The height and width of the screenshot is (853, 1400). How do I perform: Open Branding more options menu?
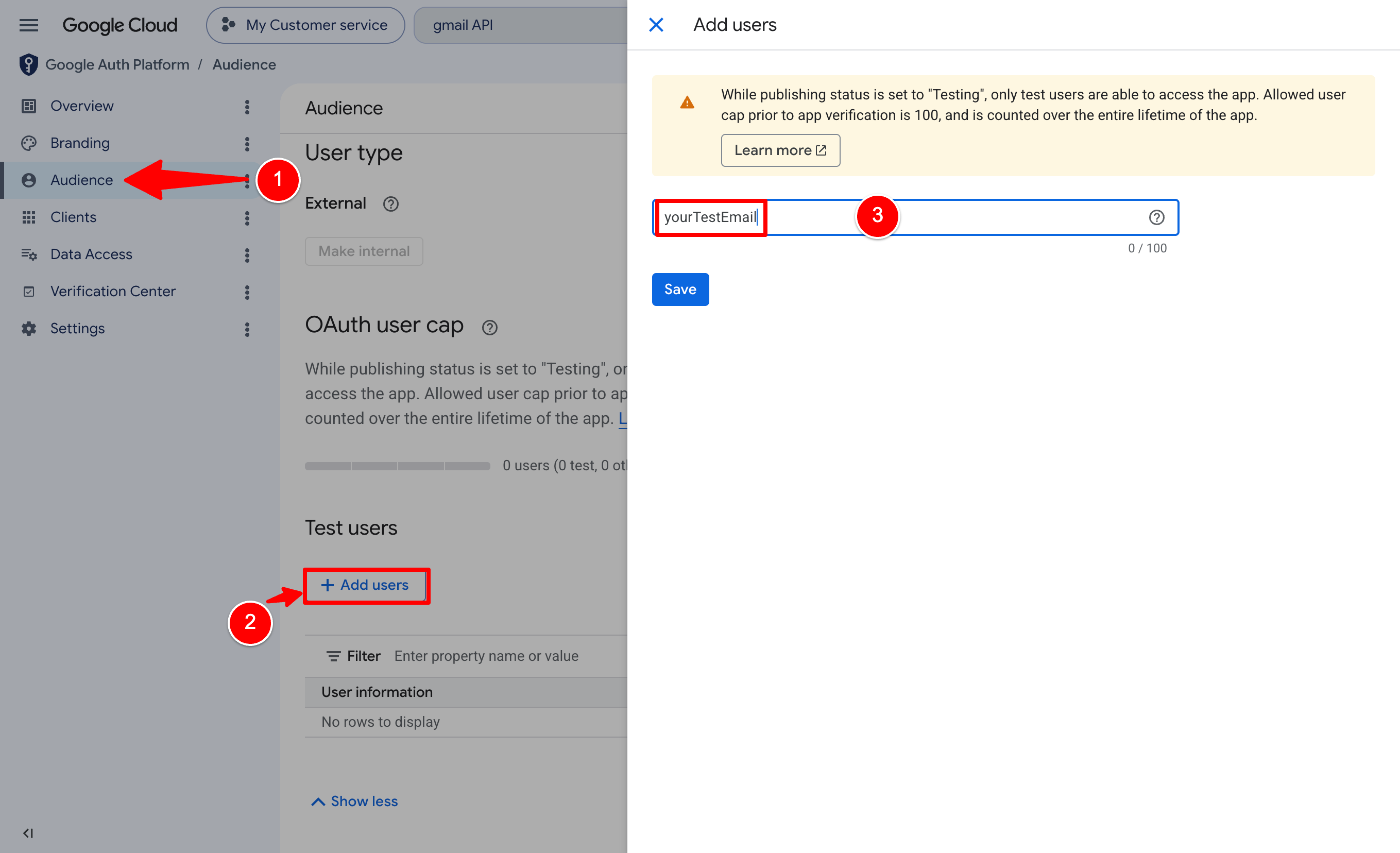(x=247, y=144)
